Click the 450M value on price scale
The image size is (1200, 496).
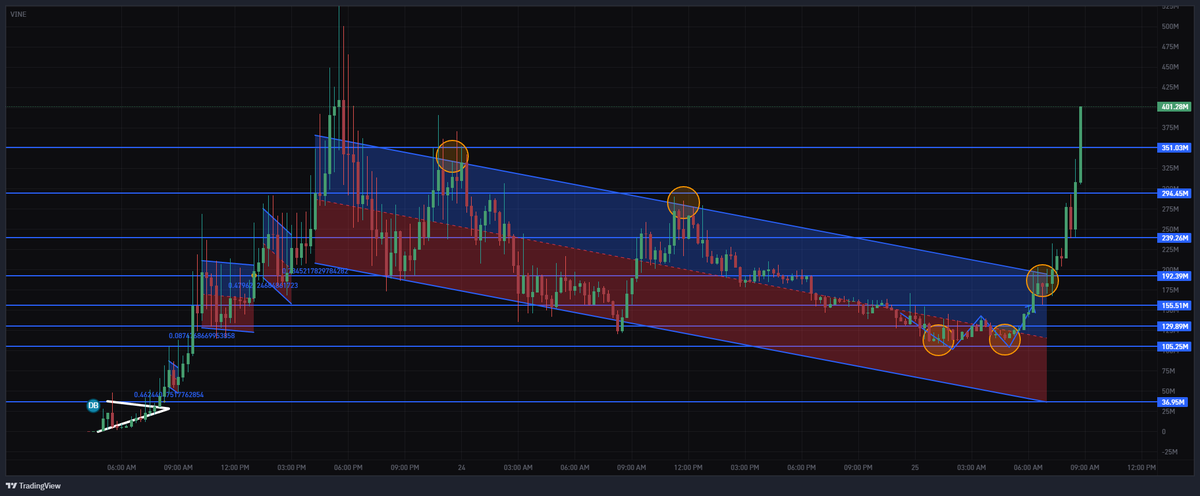point(1169,67)
